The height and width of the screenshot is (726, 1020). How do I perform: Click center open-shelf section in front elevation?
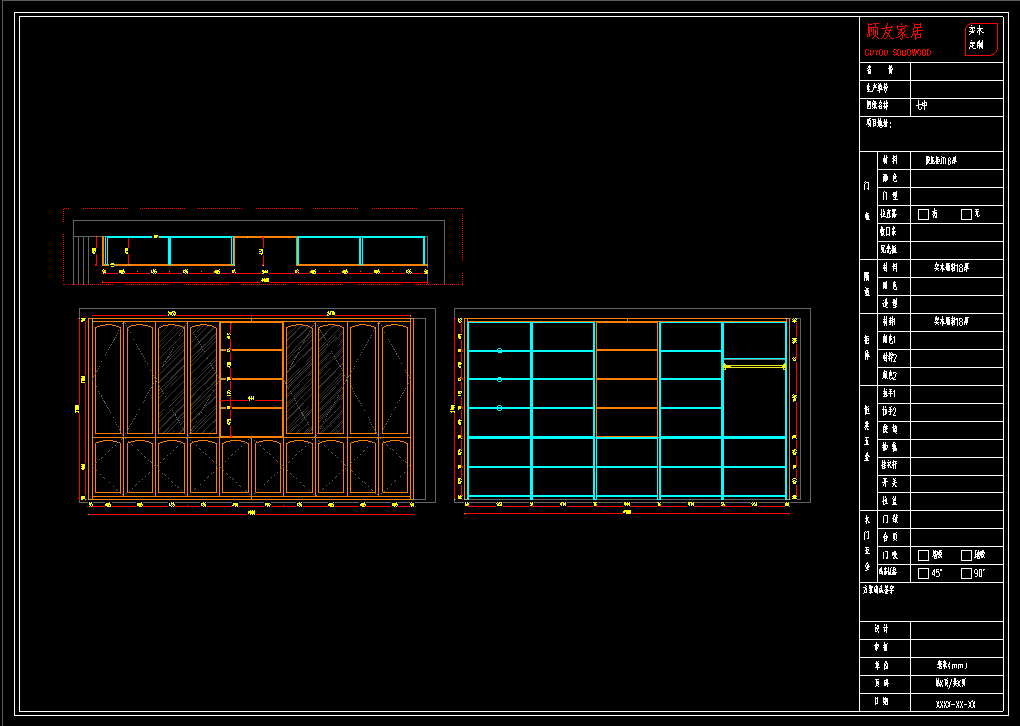pyautogui.click(x=251, y=378)
